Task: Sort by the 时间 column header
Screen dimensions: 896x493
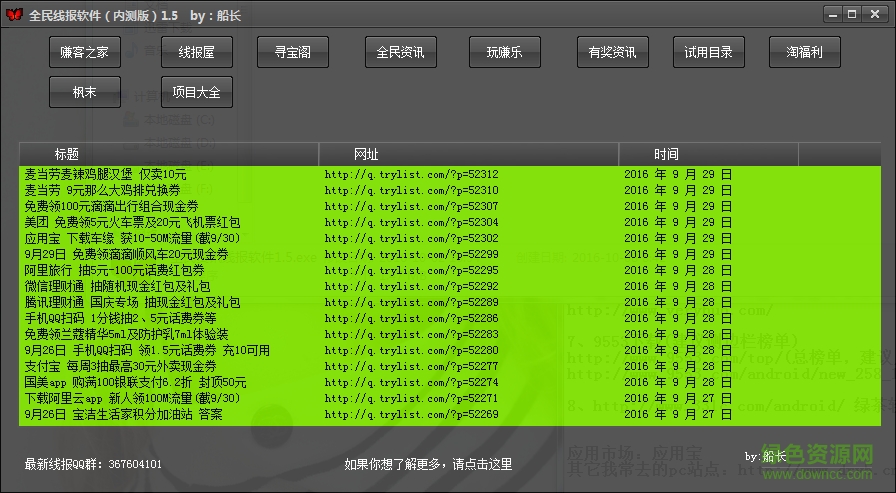Action: click(709, 154)
